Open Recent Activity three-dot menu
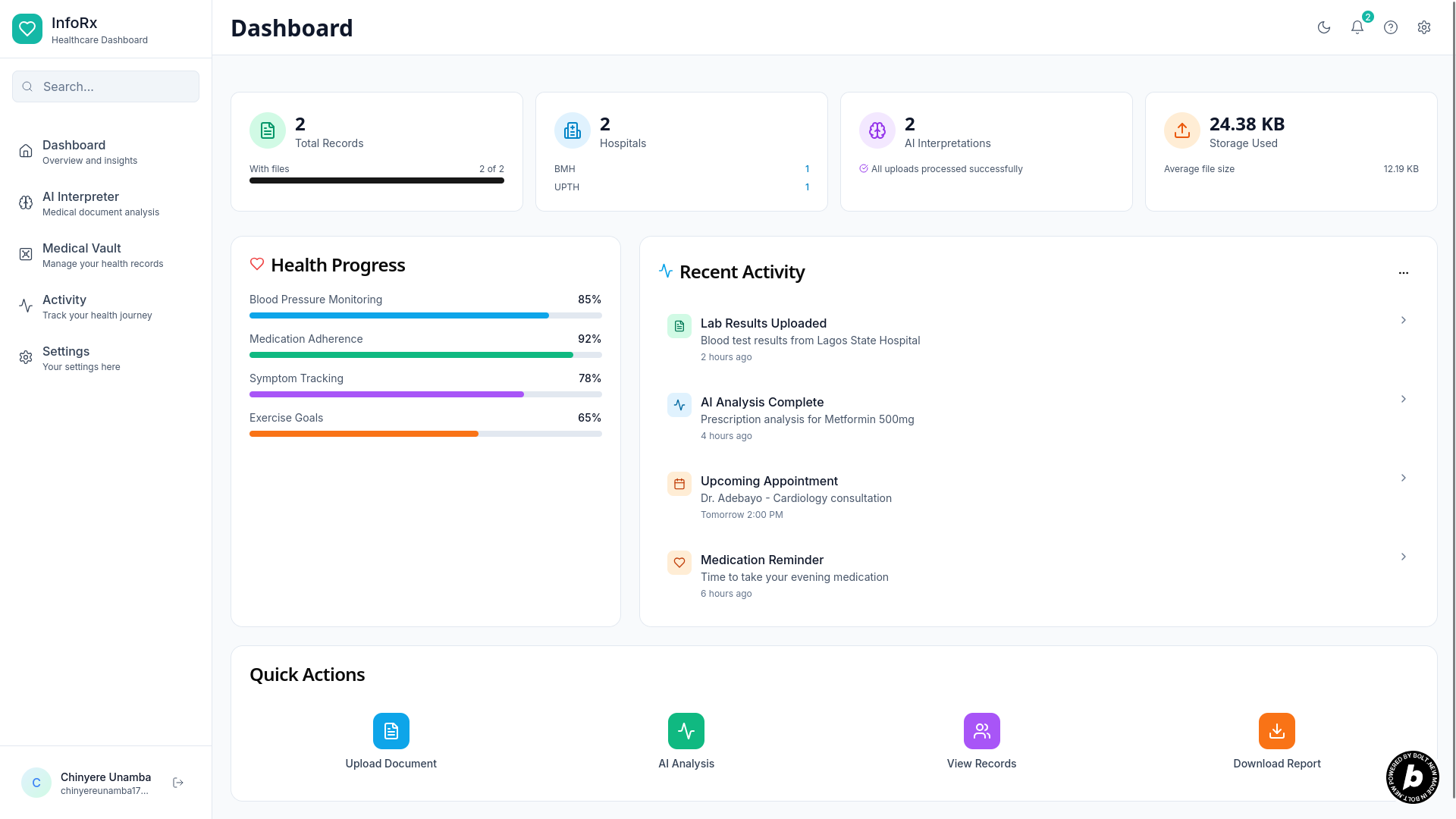Image resolution: width=1456 pixels, height=819 pixels. tap(1404, 273)
